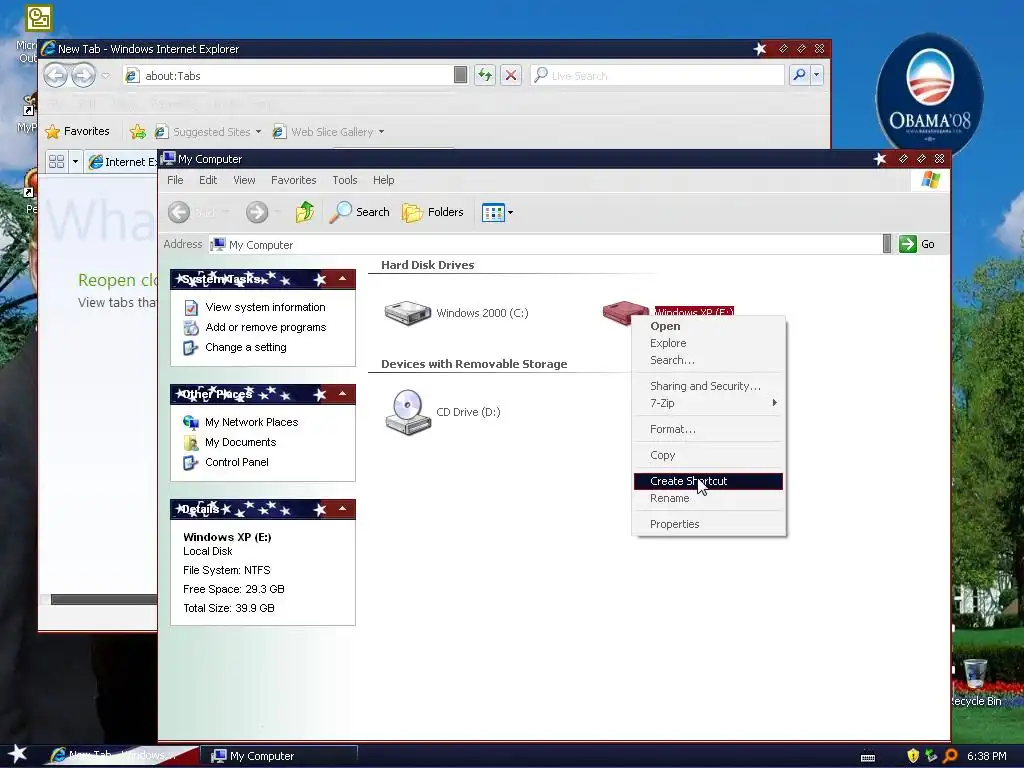Viewport: 1024px width, 768px height.
Task: Click security shield tray icon
Action: [913, 756]
